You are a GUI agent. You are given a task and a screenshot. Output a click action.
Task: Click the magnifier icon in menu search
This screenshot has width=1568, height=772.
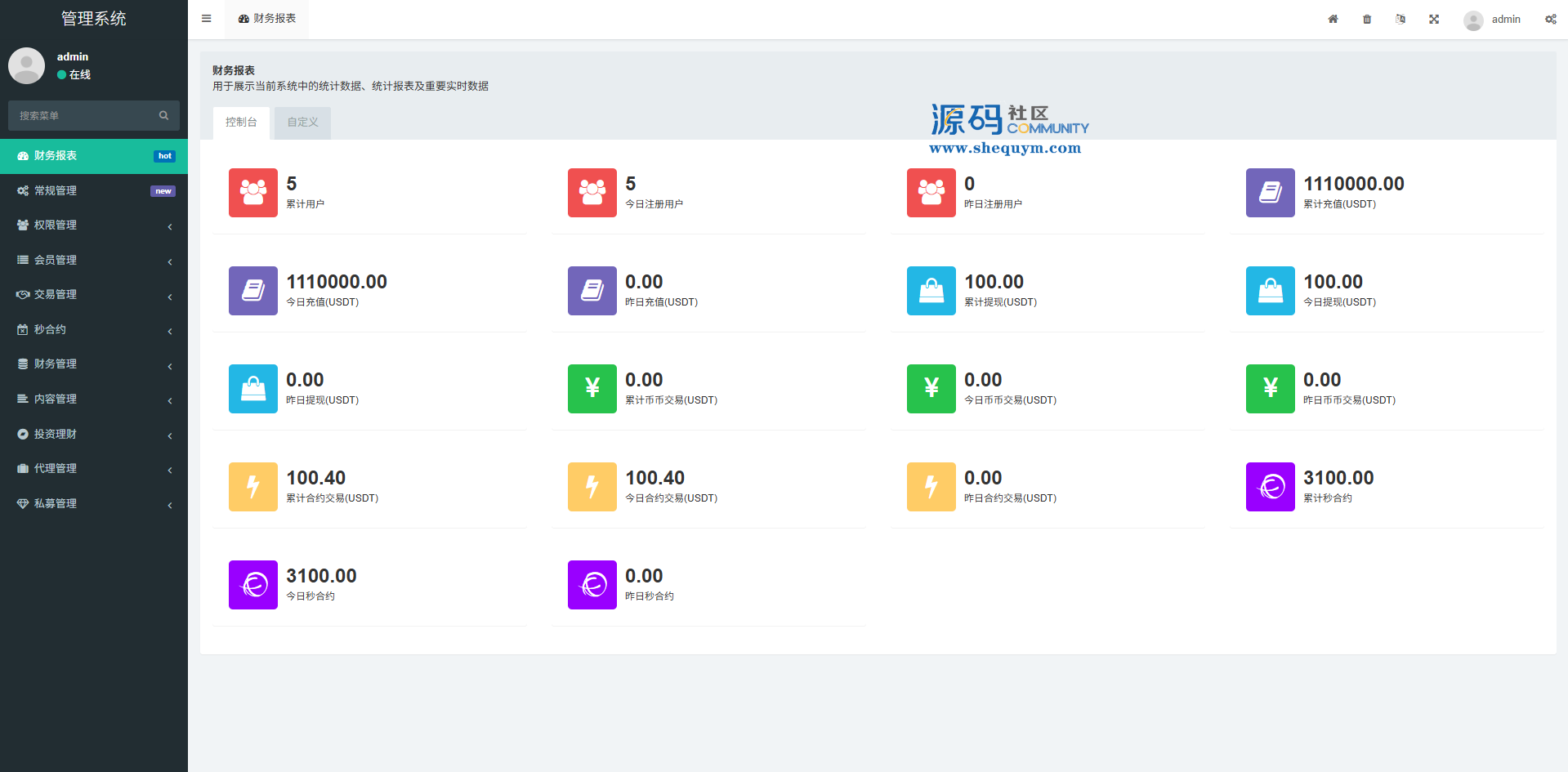[163, 116]
